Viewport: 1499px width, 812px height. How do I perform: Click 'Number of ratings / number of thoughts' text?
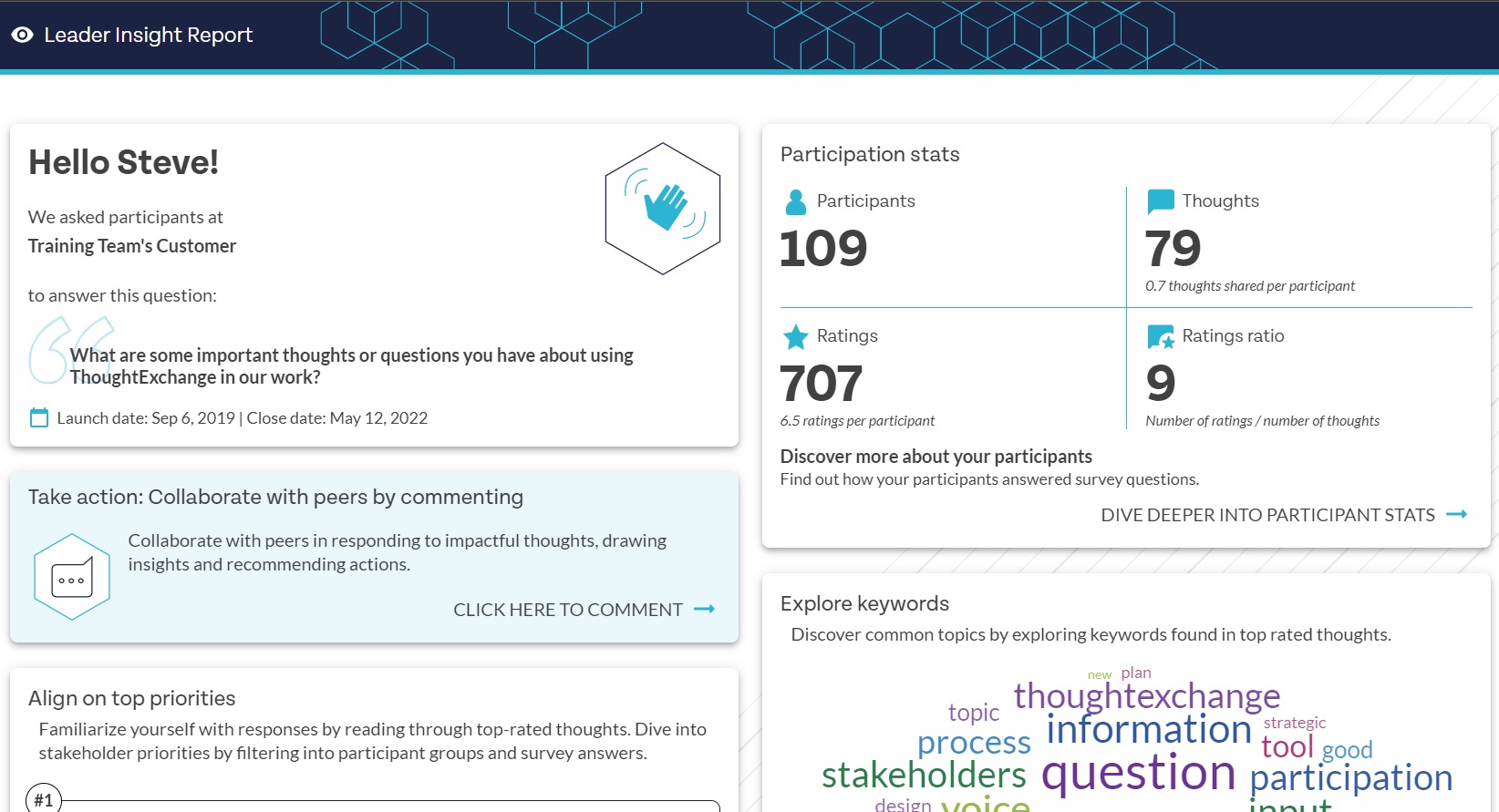1263,421
